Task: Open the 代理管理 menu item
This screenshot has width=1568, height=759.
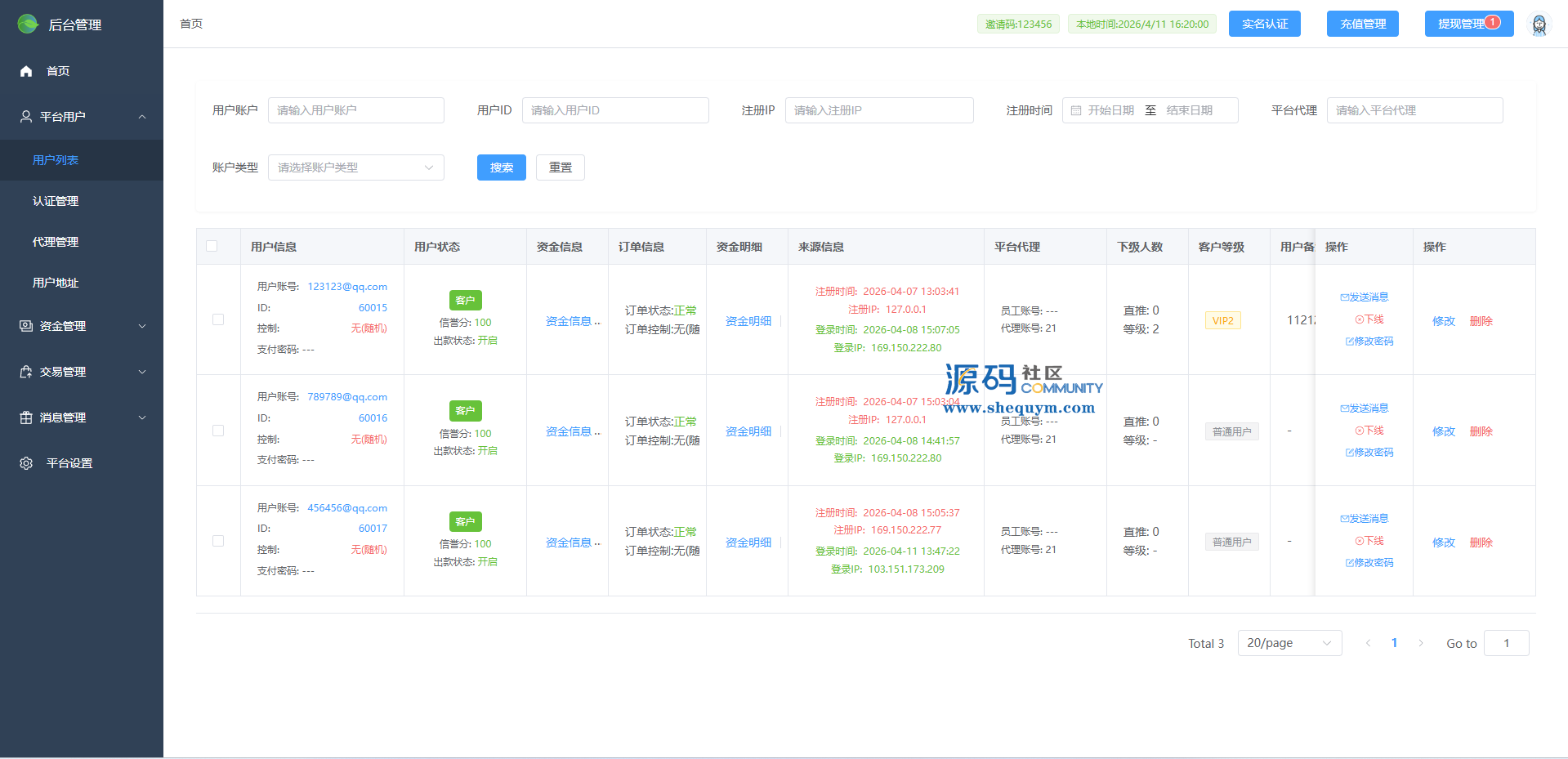Action: coord(56,242)
